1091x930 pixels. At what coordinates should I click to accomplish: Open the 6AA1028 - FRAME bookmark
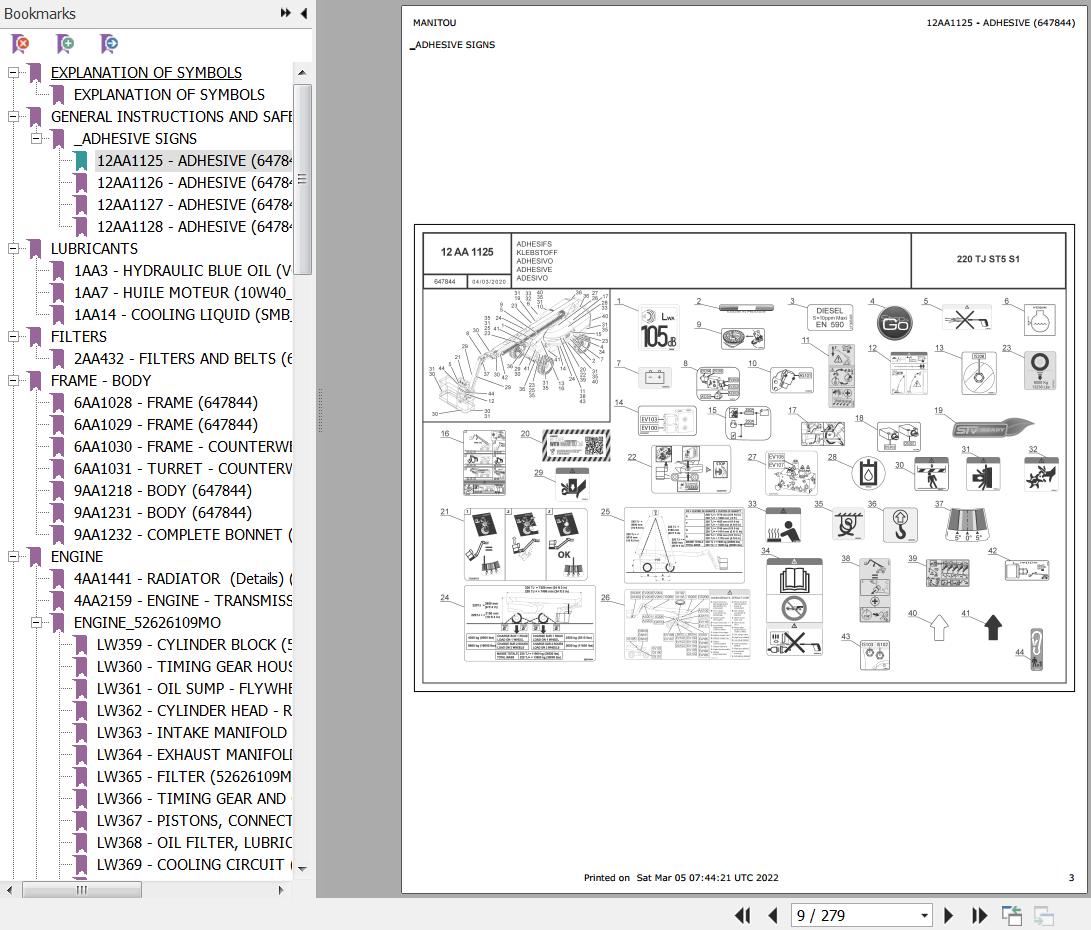pyautogui.click(x=165, y=403)
